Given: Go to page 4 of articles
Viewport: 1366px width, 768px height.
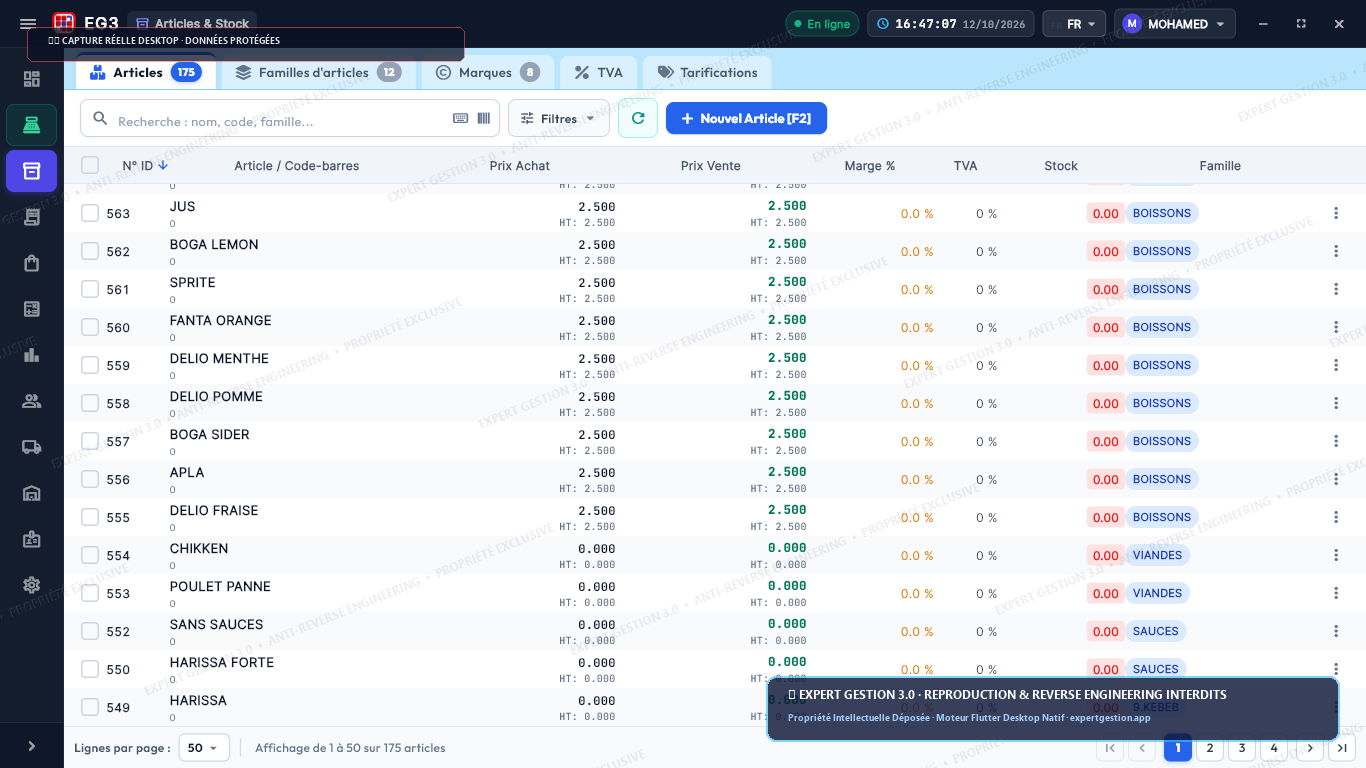Looking at the screenshot, I should coord(1274,748).
